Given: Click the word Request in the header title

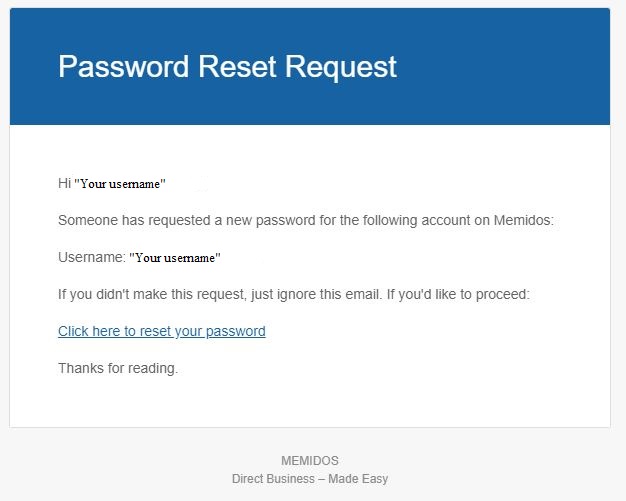Looking at the screenshot, I should pyautogui.click(x=341, y=67).
